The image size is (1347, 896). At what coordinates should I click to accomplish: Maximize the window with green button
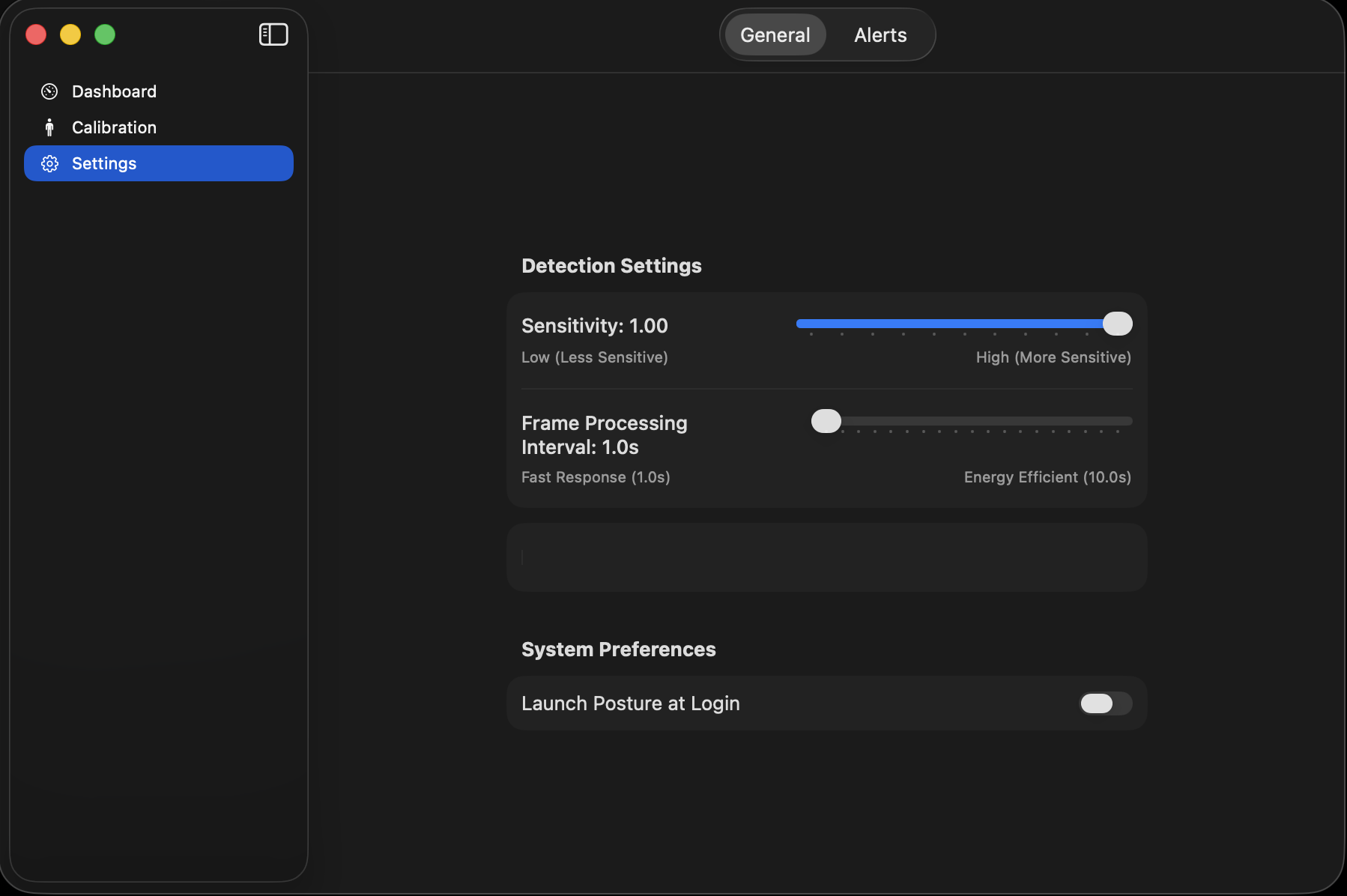click(105, 34)
